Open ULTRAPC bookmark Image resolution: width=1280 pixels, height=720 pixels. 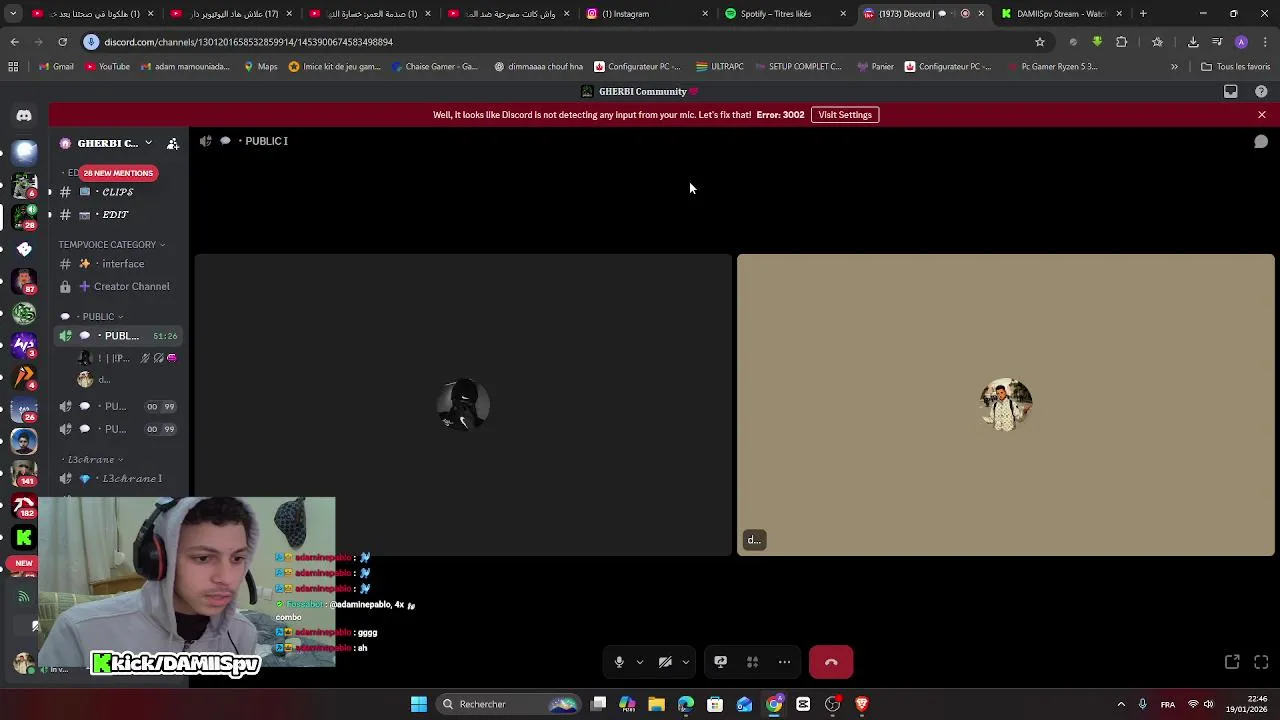pyautogui.click(x=720, y=67)
